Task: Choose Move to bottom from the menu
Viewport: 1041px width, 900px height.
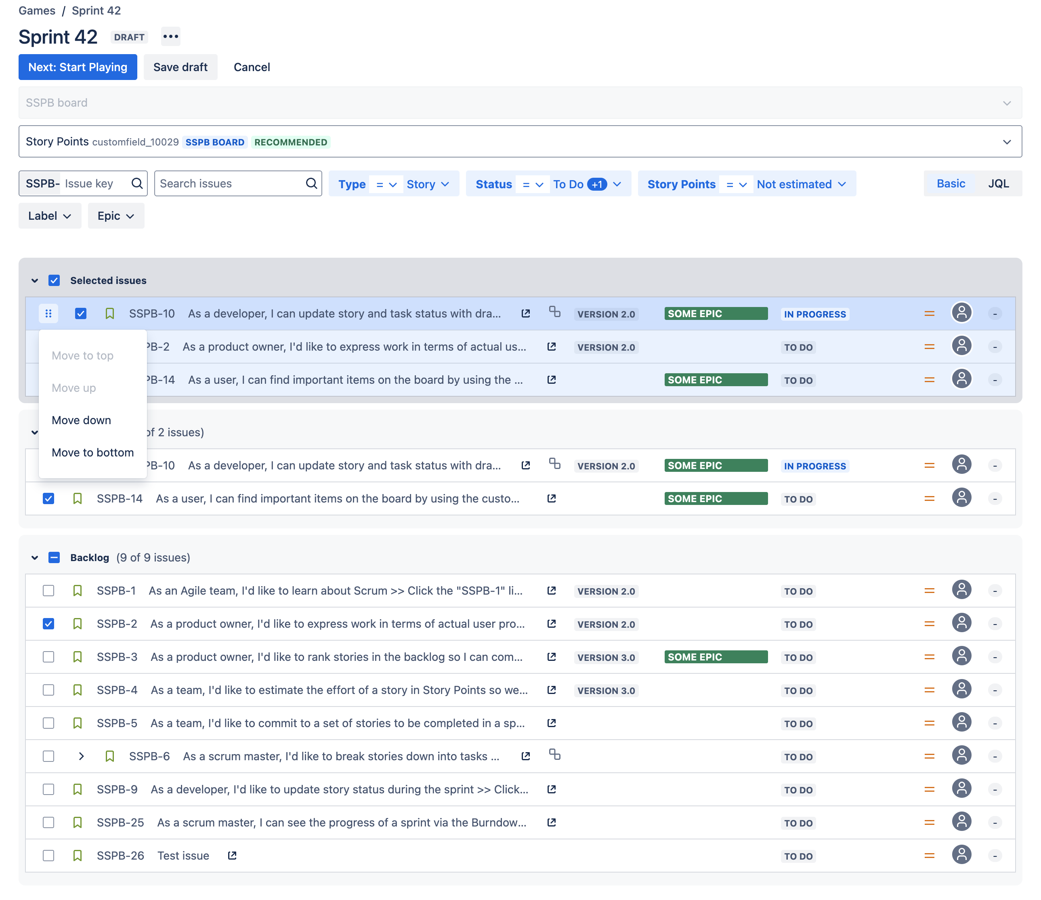Action: tap(92, 453)
